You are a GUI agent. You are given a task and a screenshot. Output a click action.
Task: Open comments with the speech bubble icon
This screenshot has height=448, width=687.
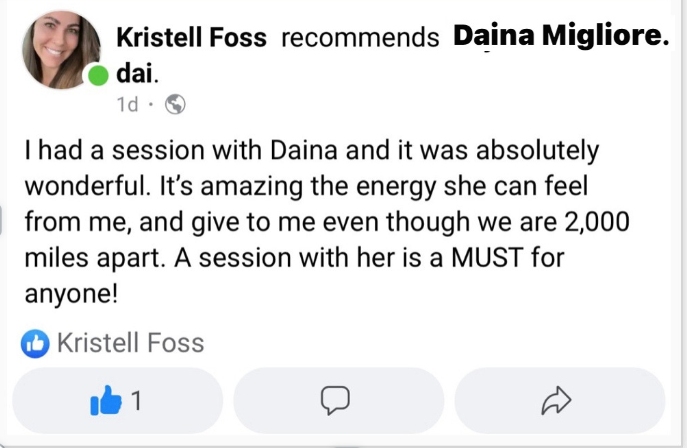[335, 401]
